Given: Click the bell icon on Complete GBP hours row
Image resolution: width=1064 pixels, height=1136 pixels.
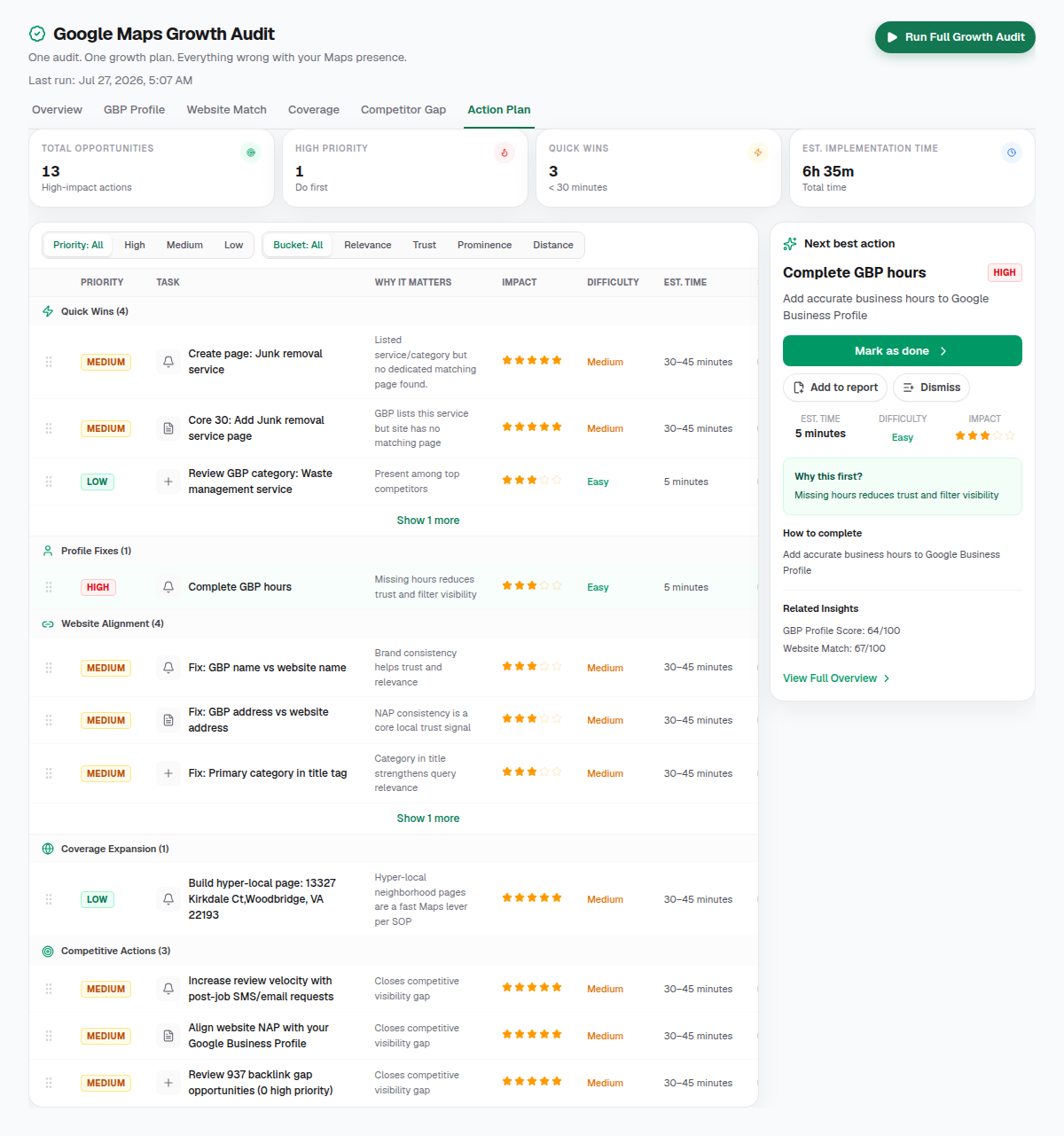Looking at the screenshot, I should (x=168, y=587).
